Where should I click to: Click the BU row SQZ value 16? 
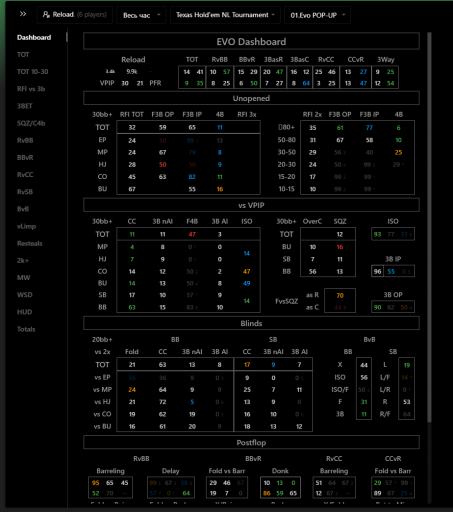(340, 247)
